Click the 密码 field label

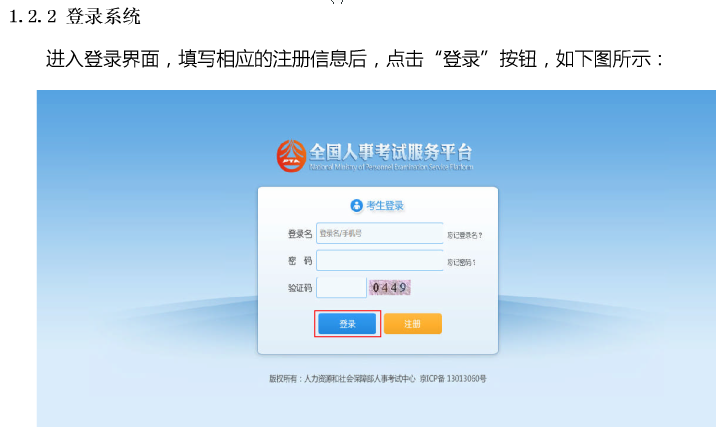tap(300, 261)
